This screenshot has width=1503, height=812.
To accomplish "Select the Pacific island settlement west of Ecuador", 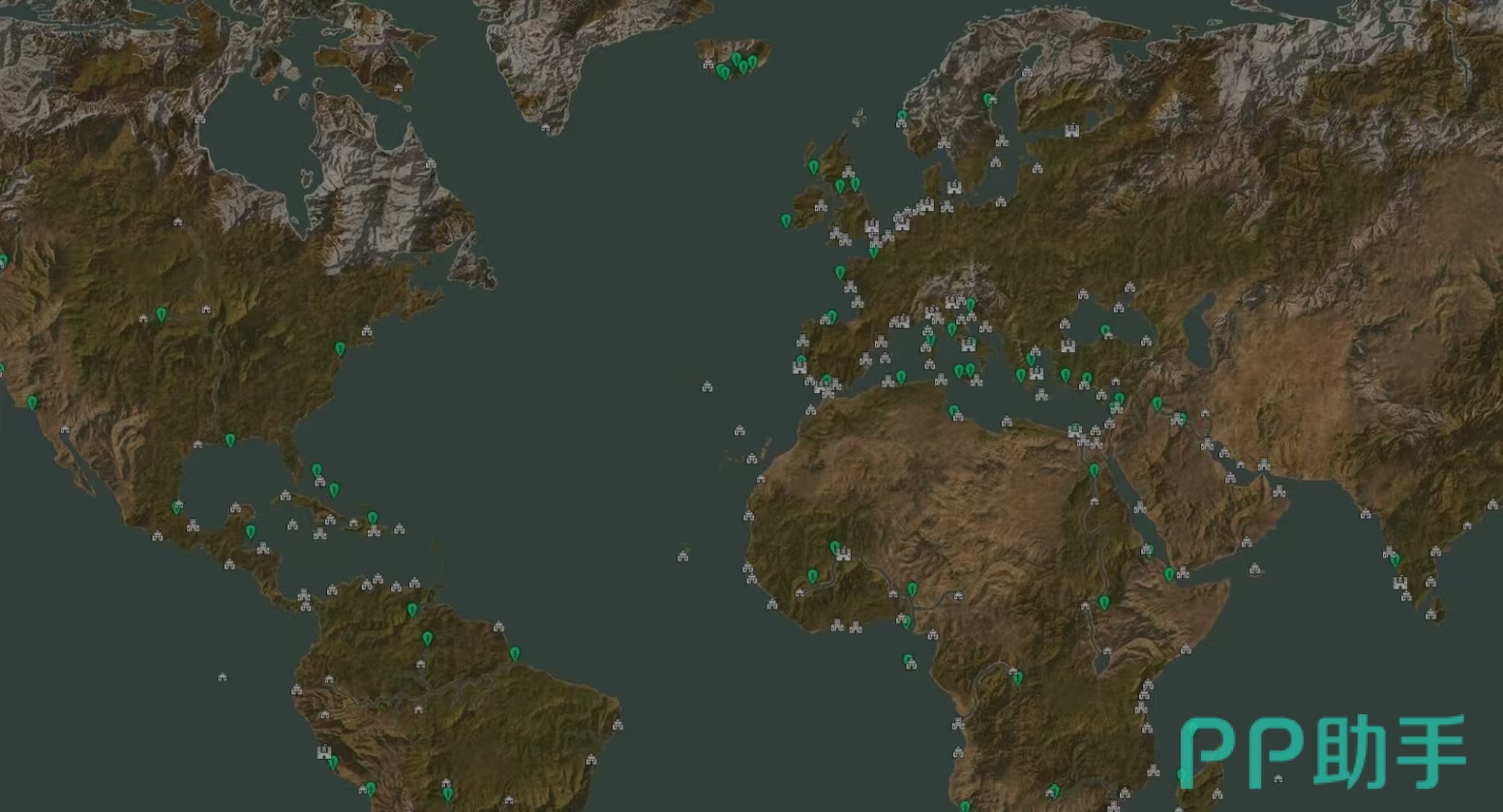I will tap(223, 677).
